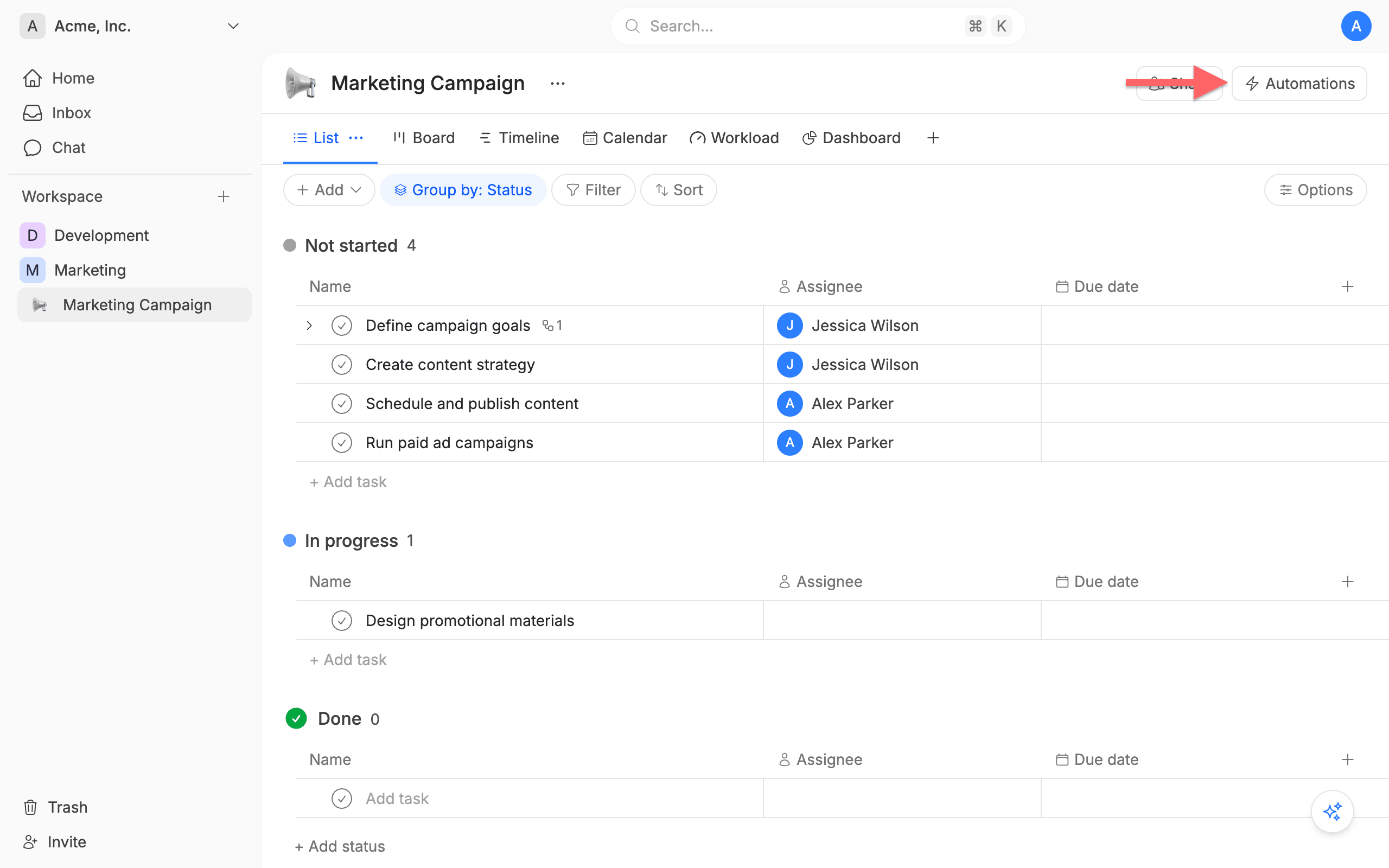Open the Create content strategy task

(450, 365)
